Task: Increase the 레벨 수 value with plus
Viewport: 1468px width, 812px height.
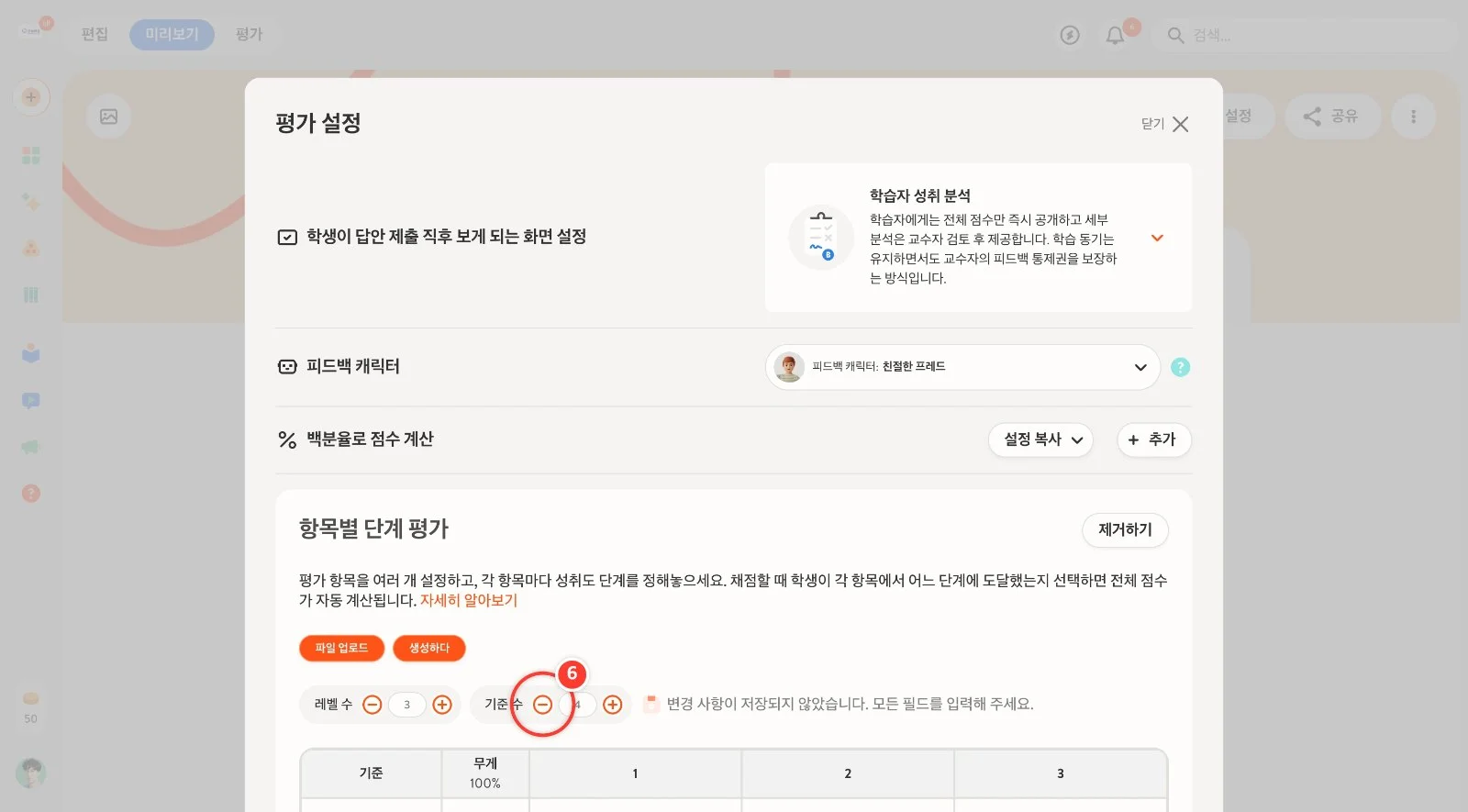Action: [442, 705]
